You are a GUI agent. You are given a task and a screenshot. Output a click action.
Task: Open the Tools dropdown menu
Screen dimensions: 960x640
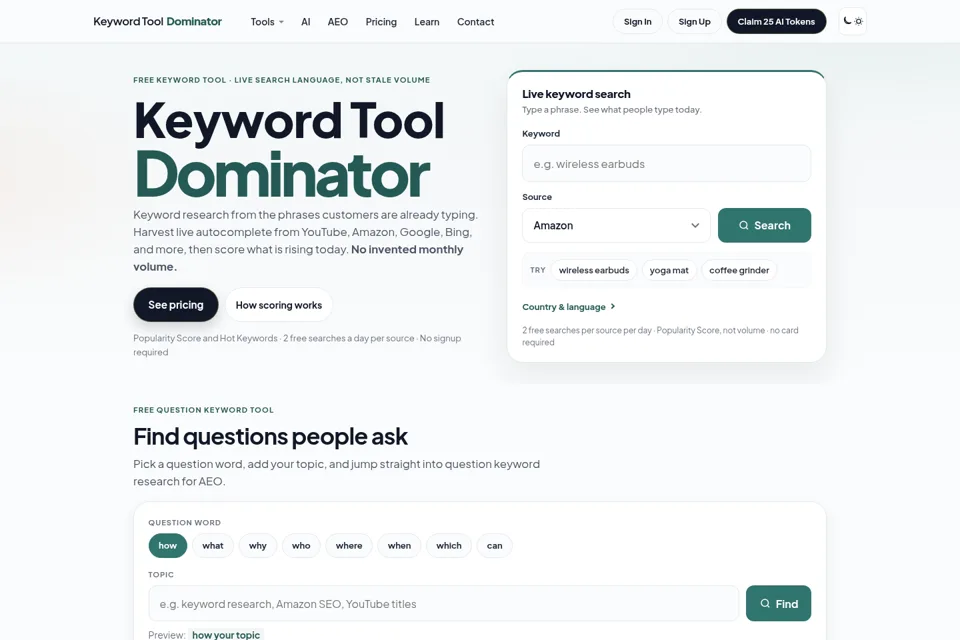[x=267, y=22]
